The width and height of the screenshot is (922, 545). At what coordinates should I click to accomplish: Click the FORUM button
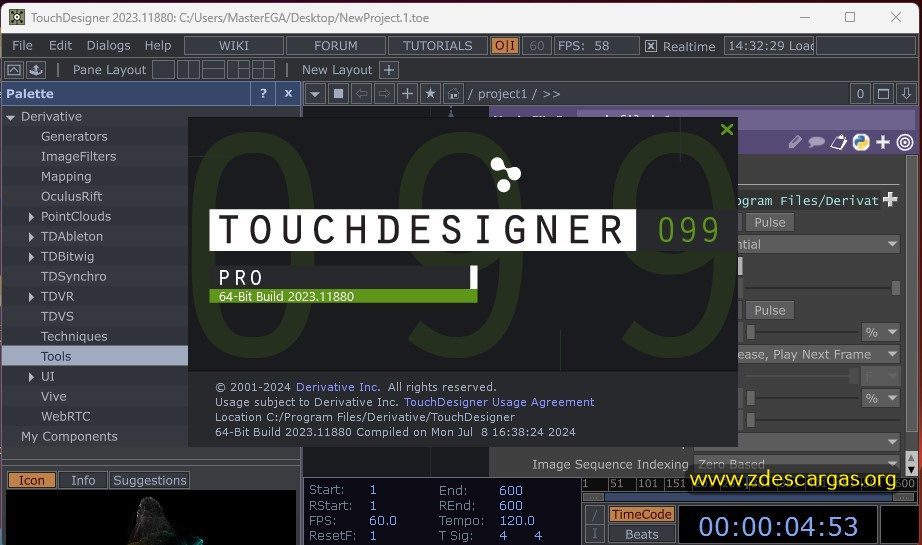pyautogui.click(x=336, y=46)
